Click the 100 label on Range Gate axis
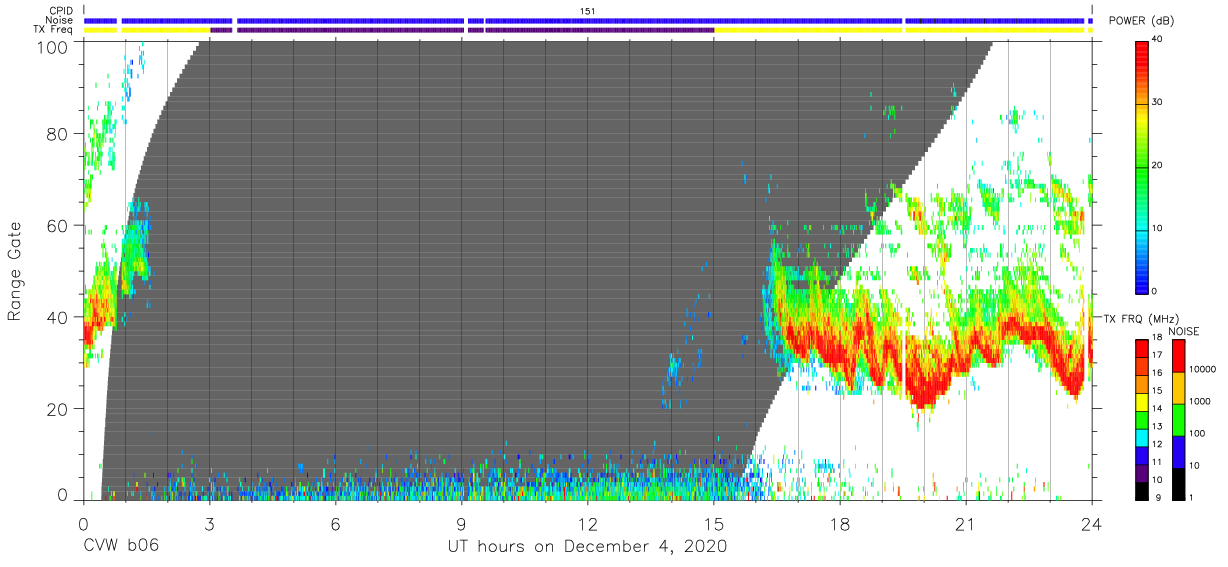The height and width of the screenshot is (567, 1228). (53, 46)
